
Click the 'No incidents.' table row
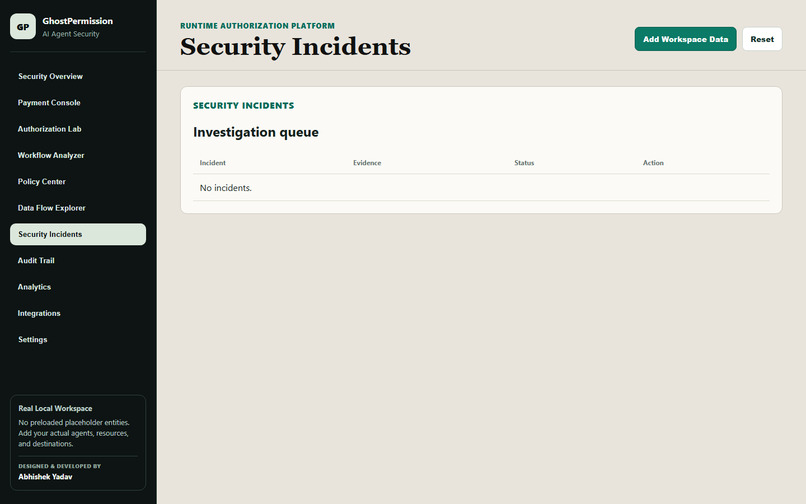tap(481, 188)
